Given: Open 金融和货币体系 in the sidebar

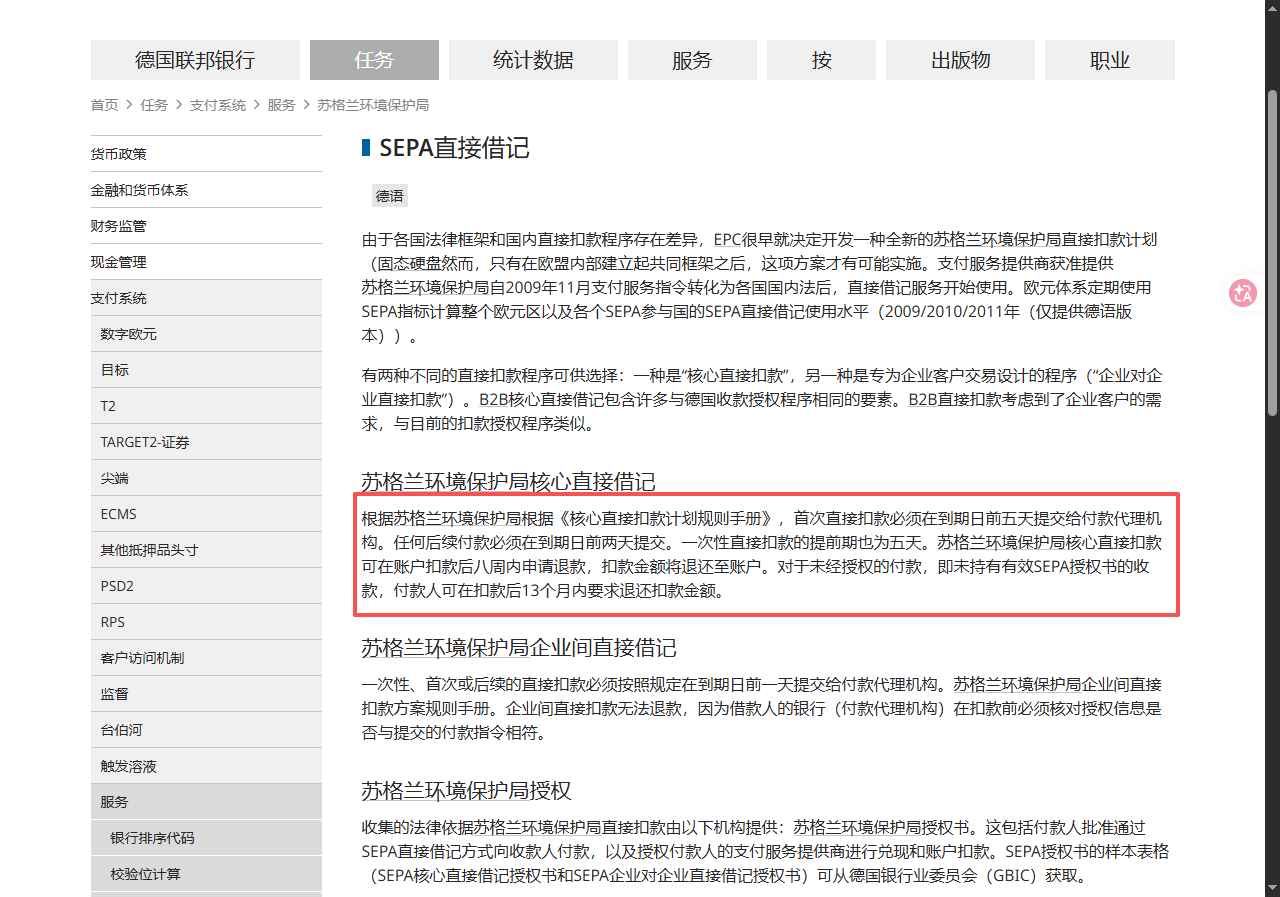Looking at the screenshot, I should pos(206,190).
